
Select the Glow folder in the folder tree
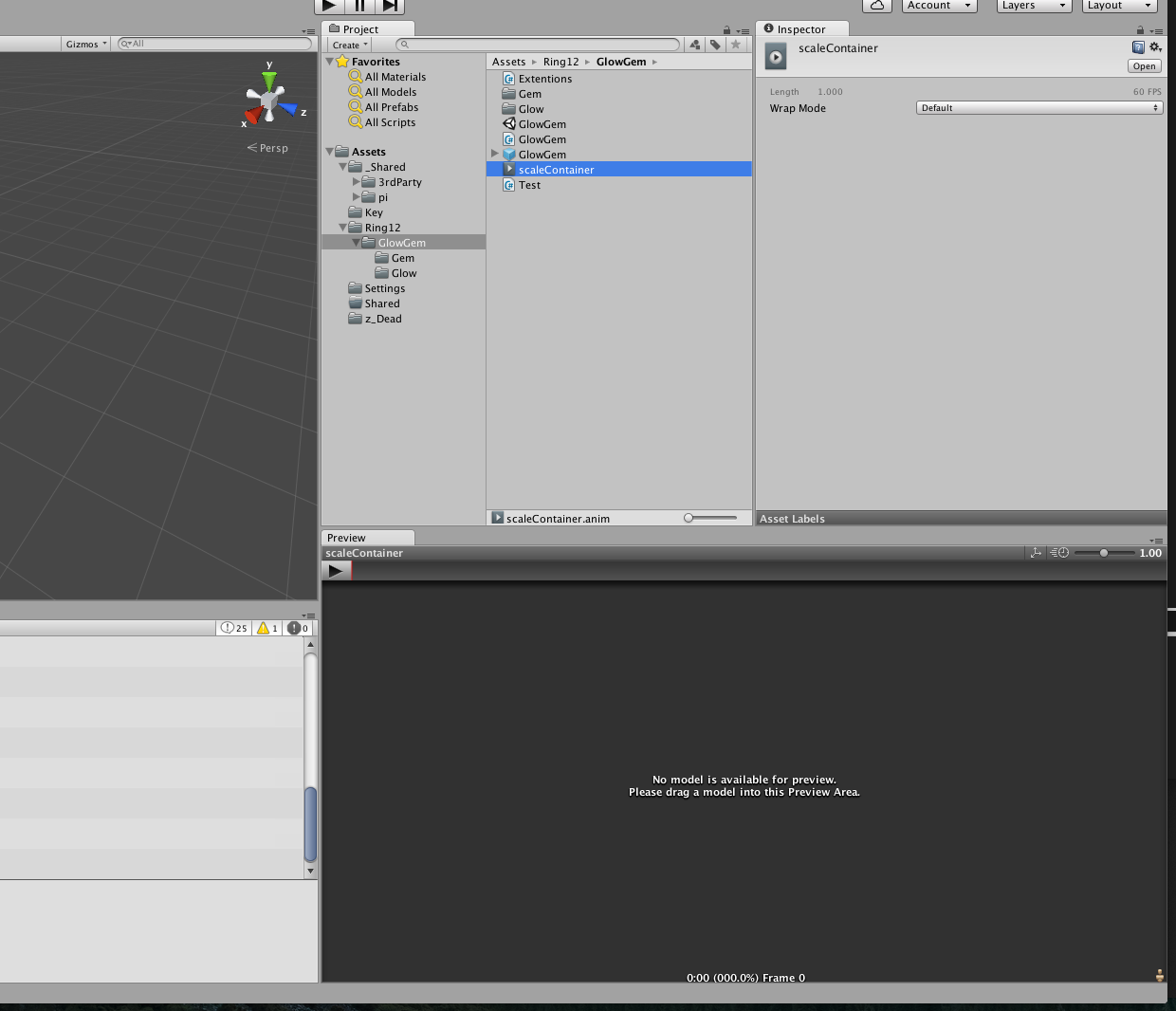404,273
